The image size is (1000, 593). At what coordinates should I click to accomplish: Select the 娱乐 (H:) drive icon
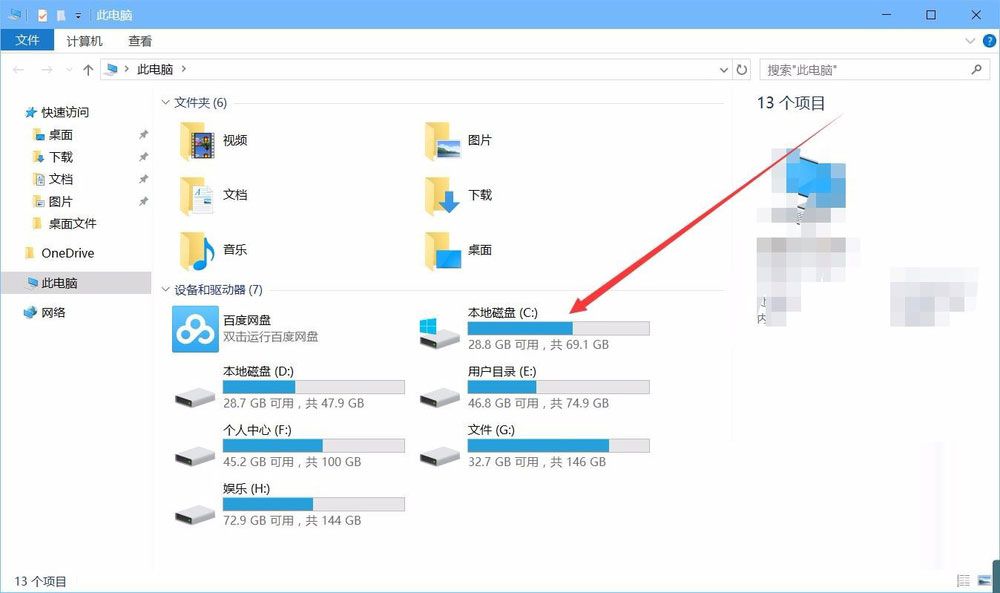(x=195, y=514)
